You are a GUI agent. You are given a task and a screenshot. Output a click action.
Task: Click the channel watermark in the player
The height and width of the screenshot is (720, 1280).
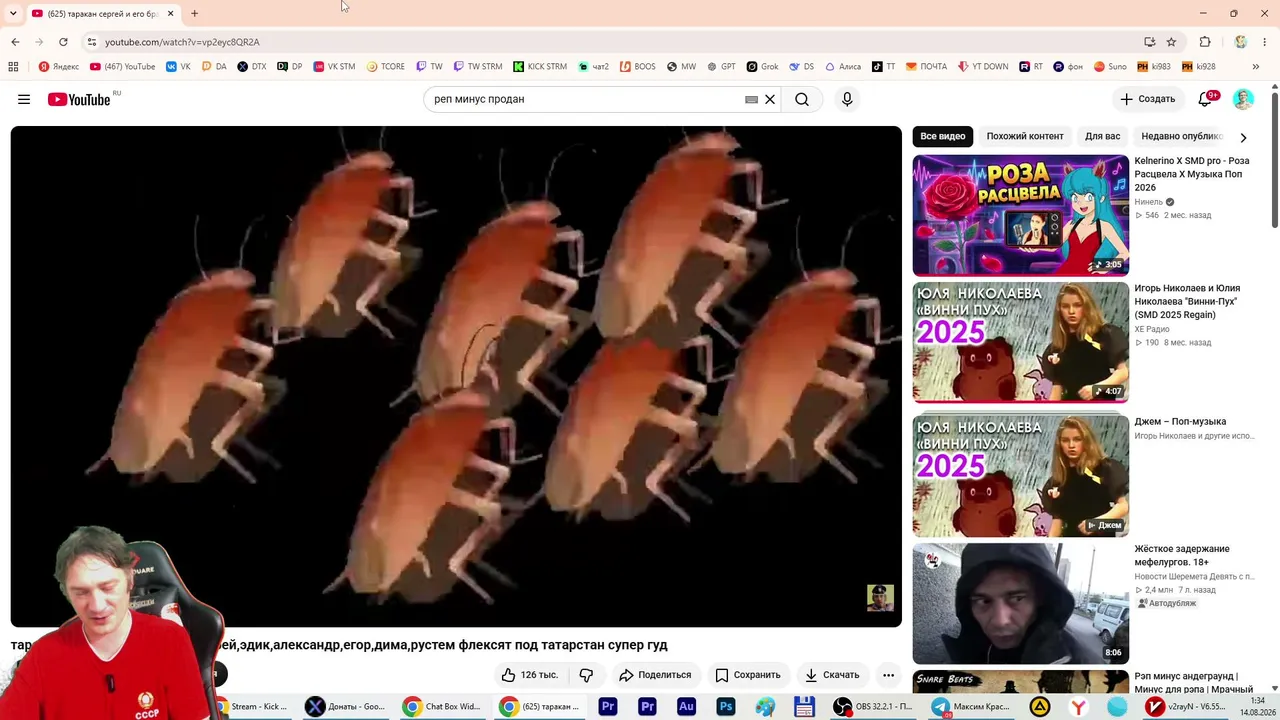coord(880,598)
